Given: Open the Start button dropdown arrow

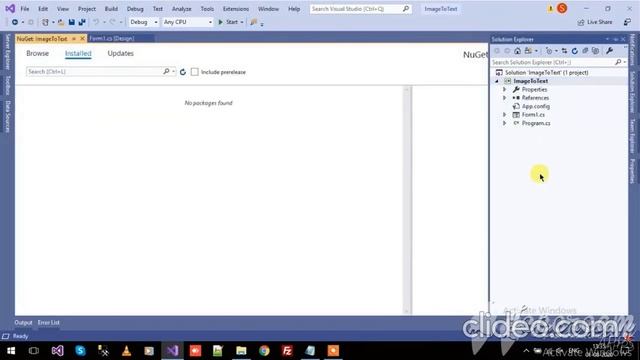Looking at the screenshot, I should 242,22.
